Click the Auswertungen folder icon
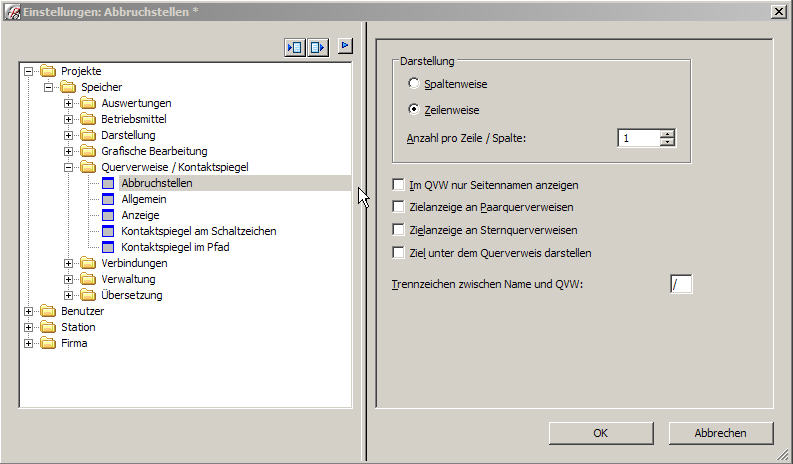This screenshot has height=464, width=793. coord(88,103)
